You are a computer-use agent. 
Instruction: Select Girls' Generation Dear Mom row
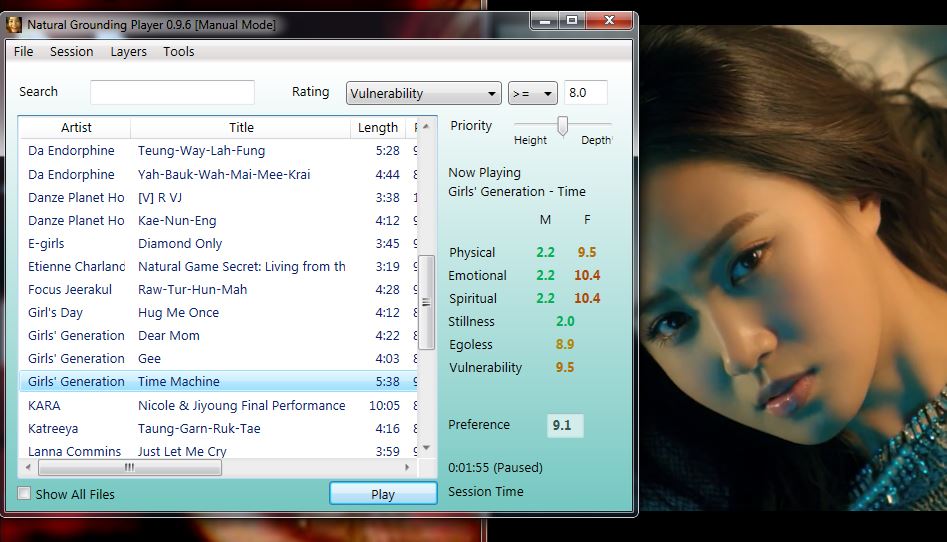coord(219,335)
